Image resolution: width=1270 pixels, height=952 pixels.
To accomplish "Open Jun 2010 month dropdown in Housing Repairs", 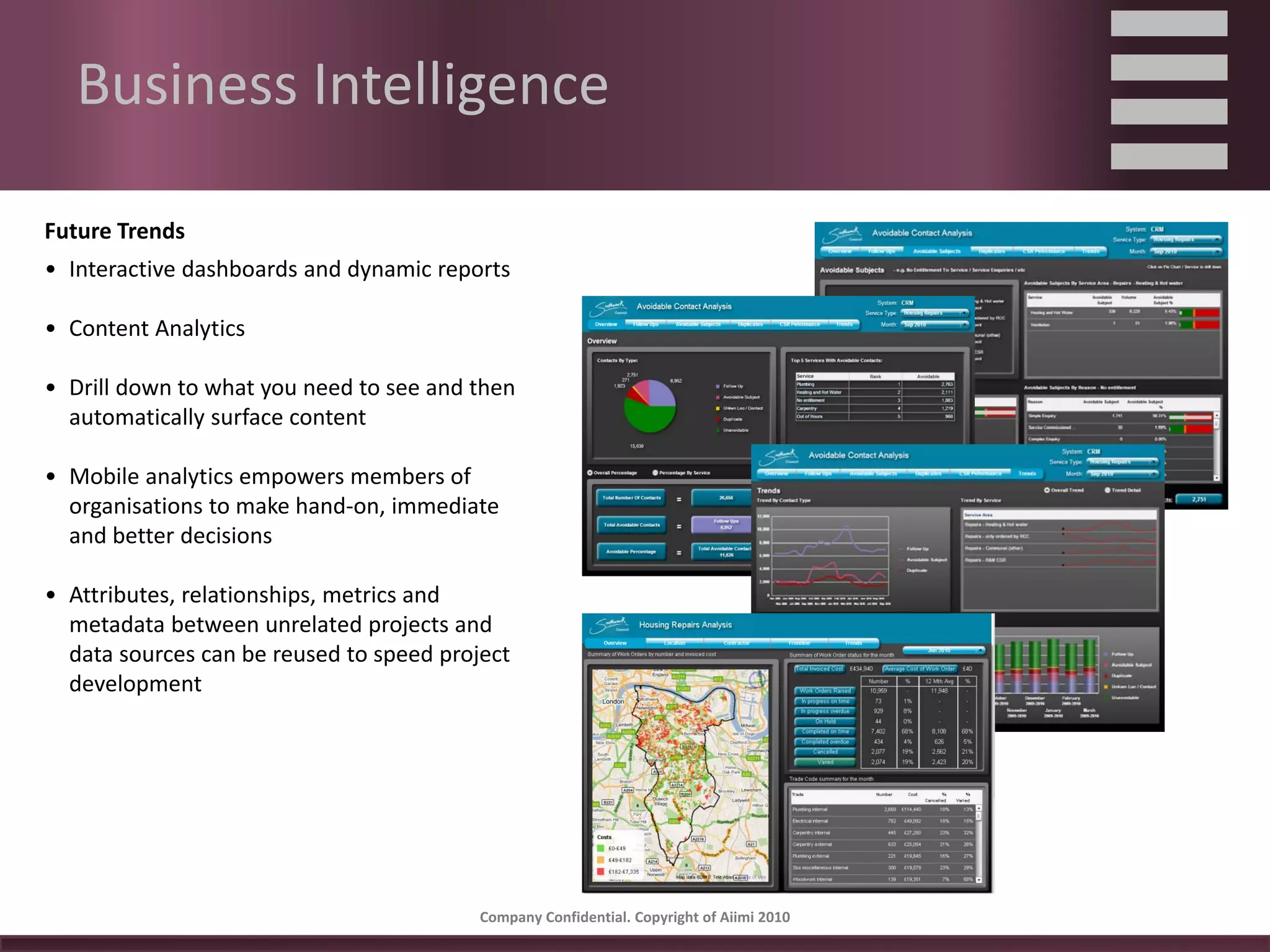I will pos(944,650).
